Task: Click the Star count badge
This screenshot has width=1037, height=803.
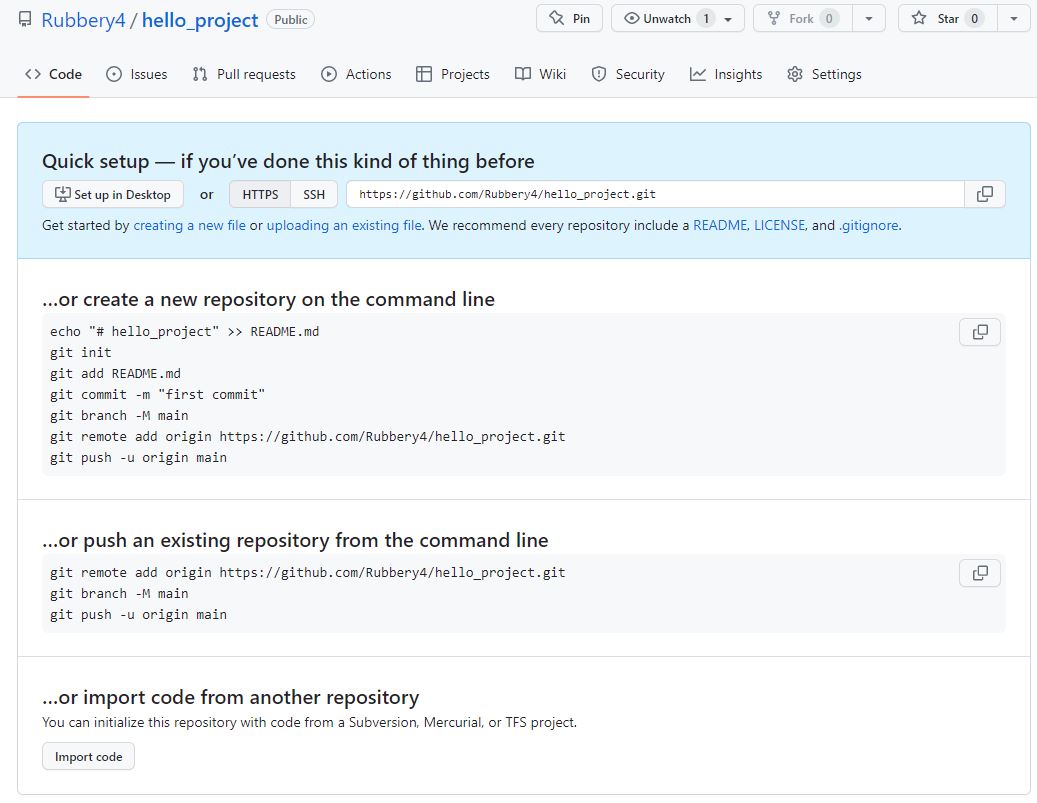Action: tap(974, 19)
